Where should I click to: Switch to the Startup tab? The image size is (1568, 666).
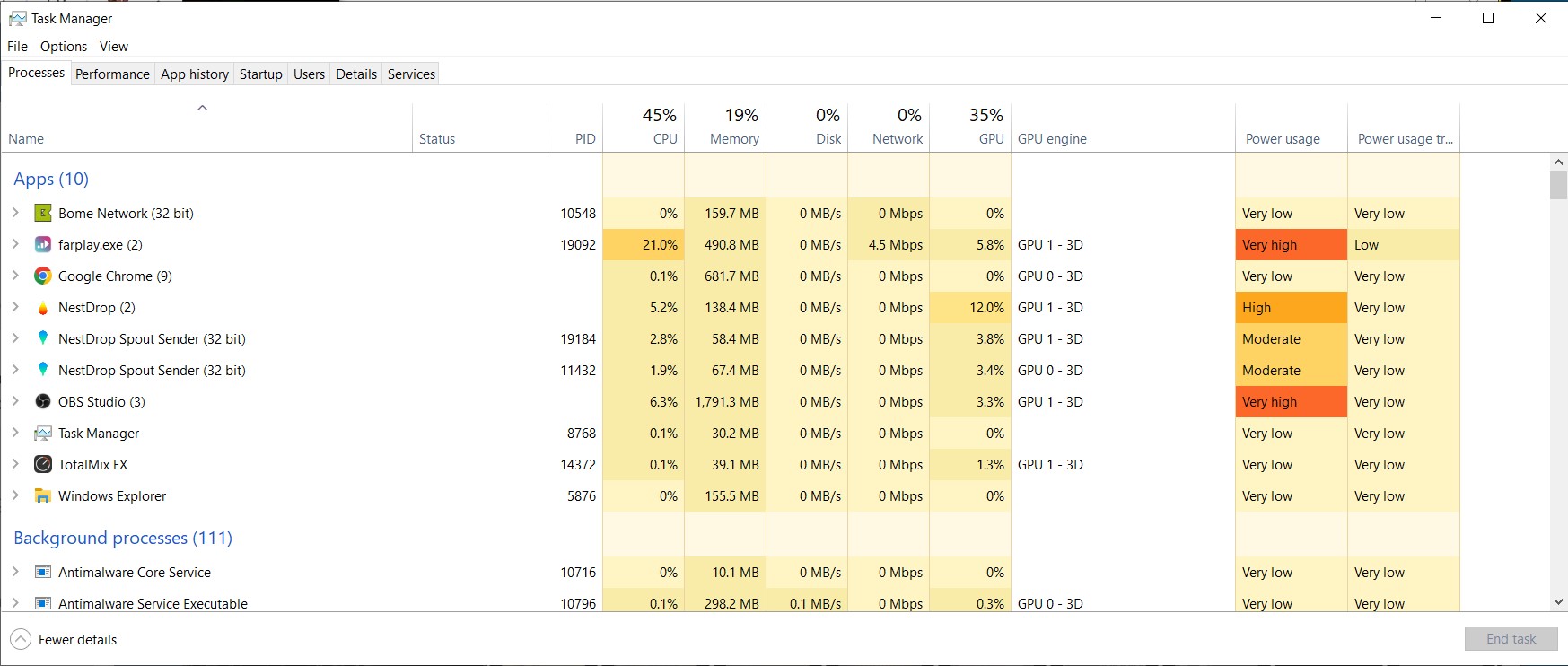(260, 74)
